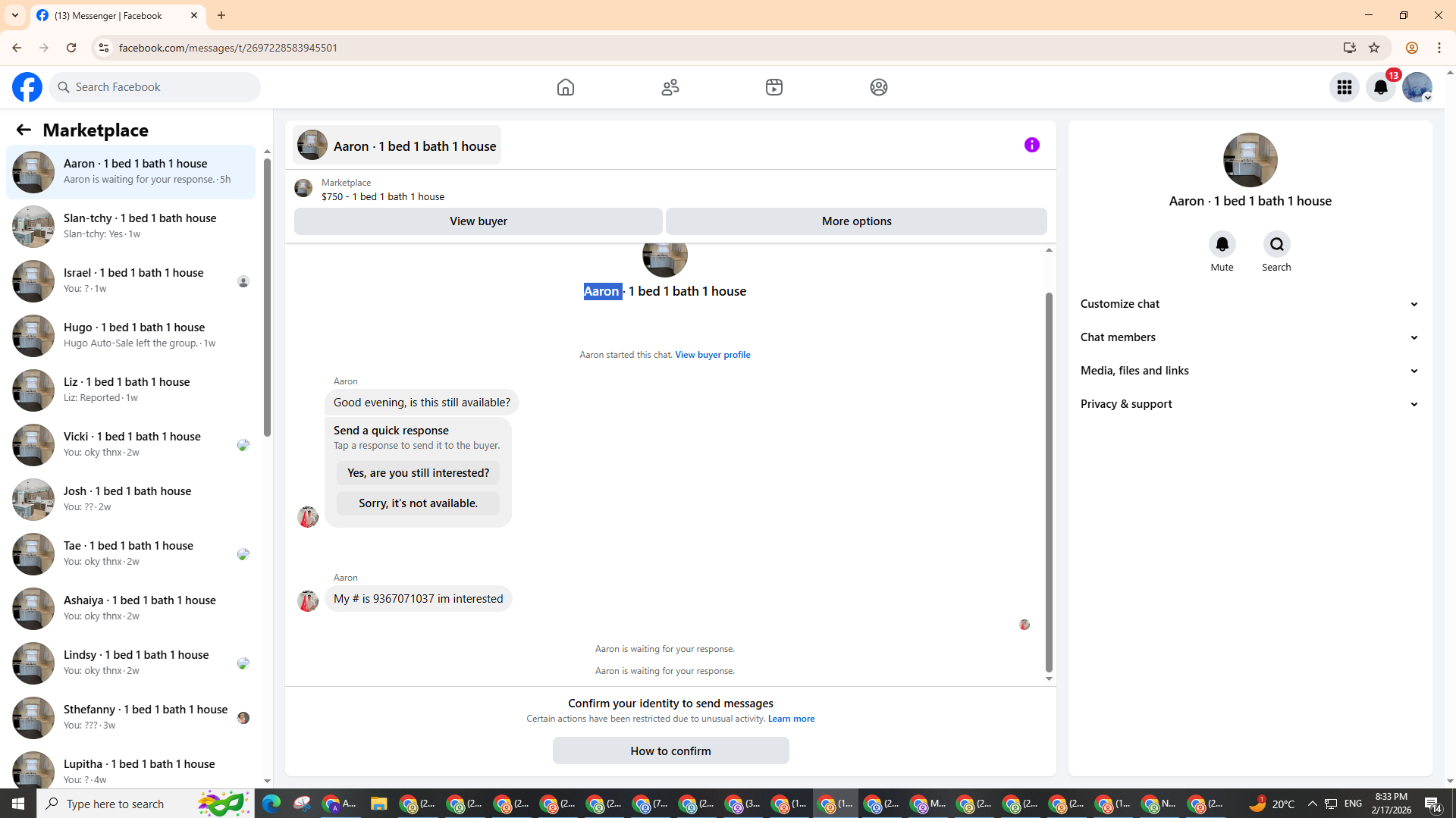Show hidden system tray icons
This screenshot has width=1456, height=818.
[1313, 804]
